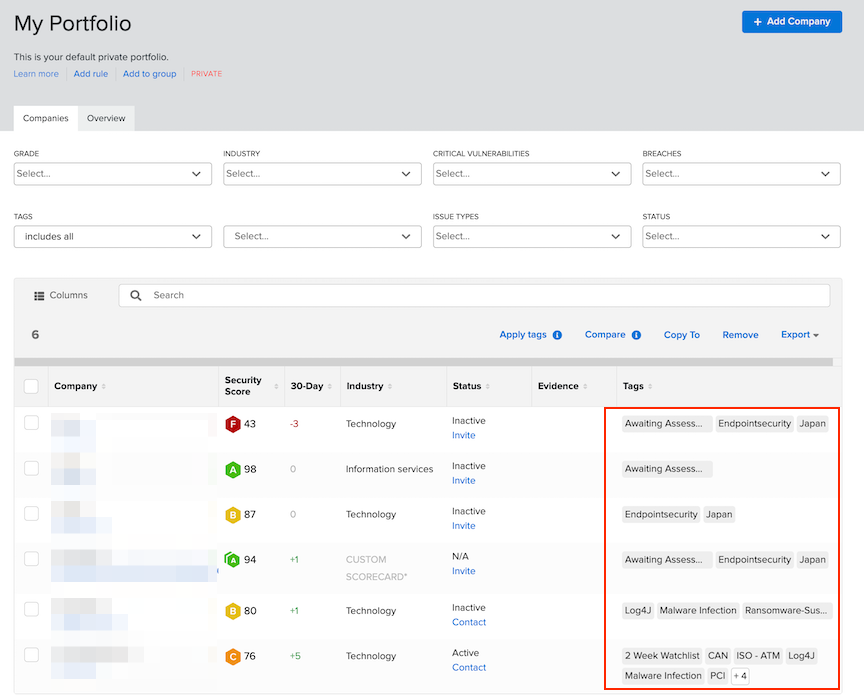Click Invite for Information services company
Screen dimensions: 864x695
coord(463,481)
